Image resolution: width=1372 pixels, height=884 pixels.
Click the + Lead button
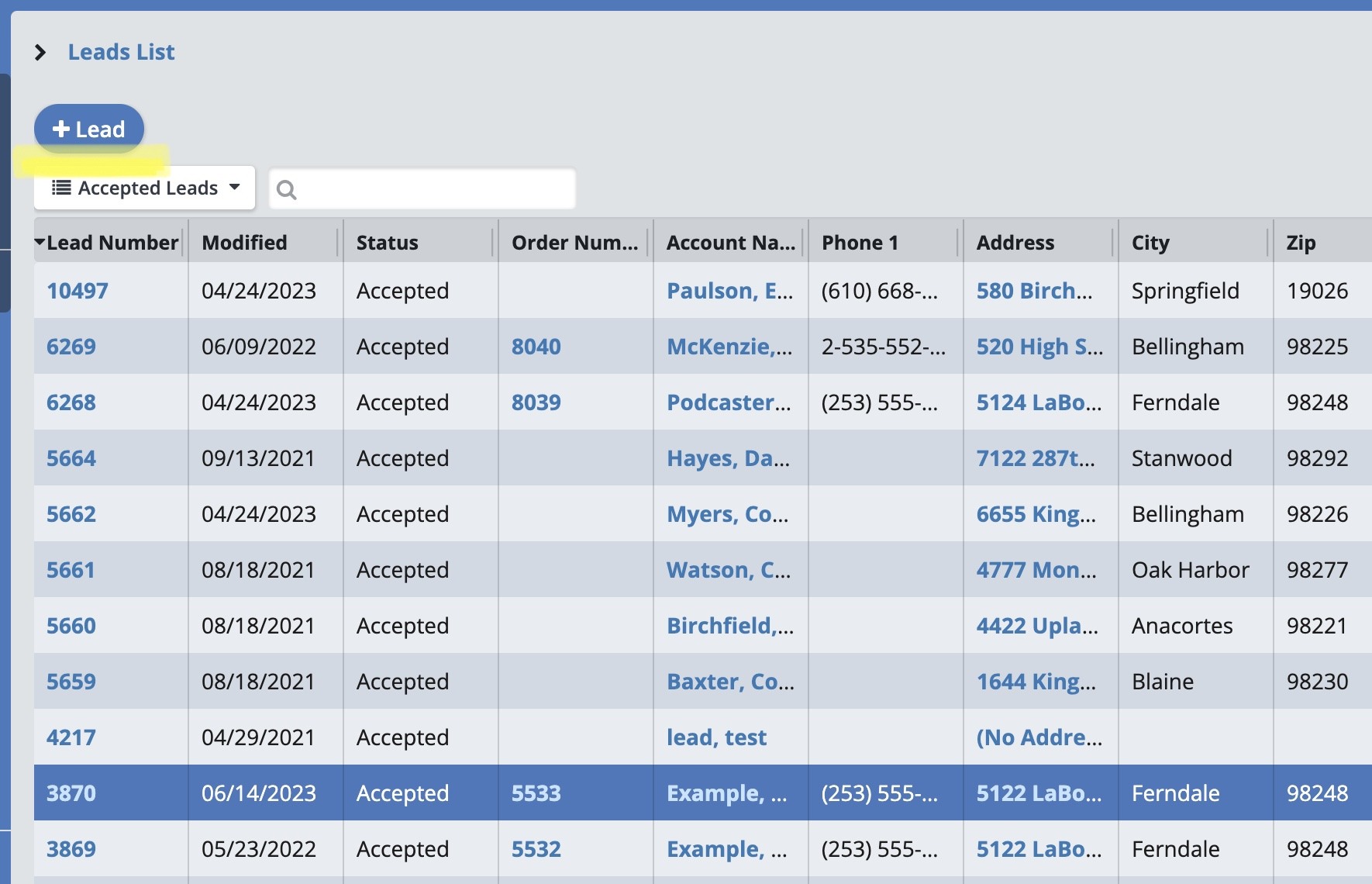89,129
